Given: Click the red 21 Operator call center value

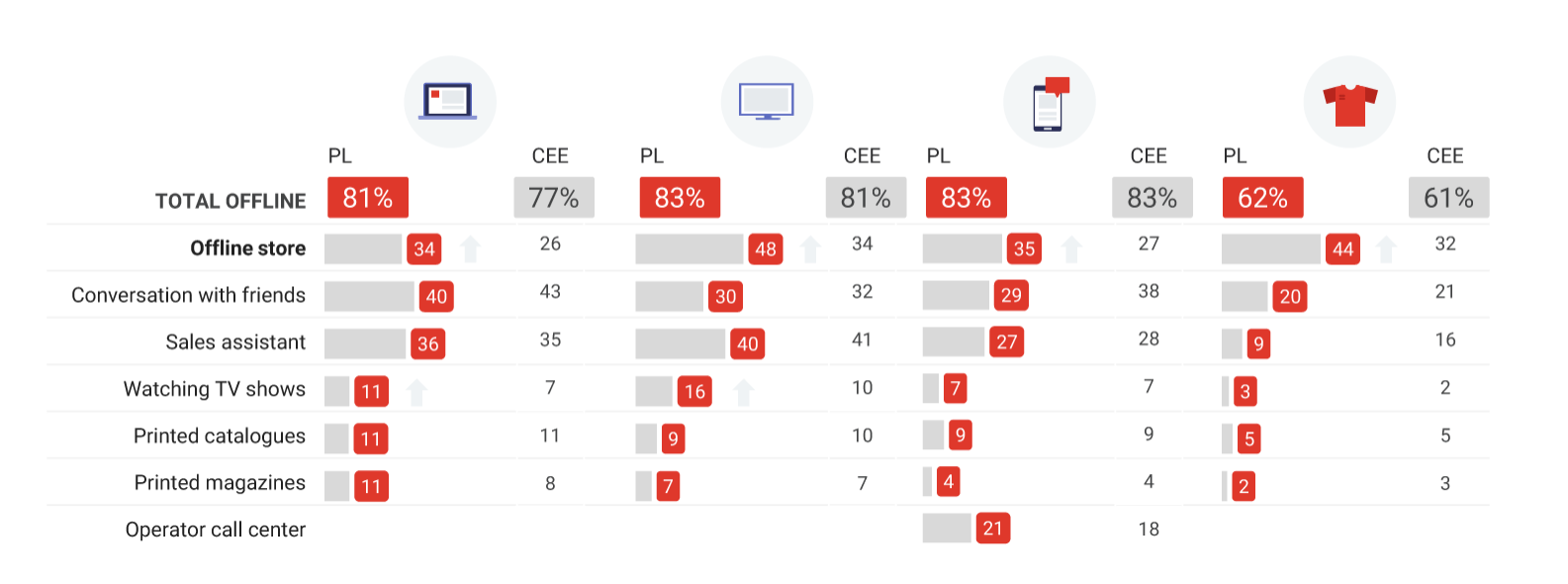Looking at the screenshot, I should [993, 529].
